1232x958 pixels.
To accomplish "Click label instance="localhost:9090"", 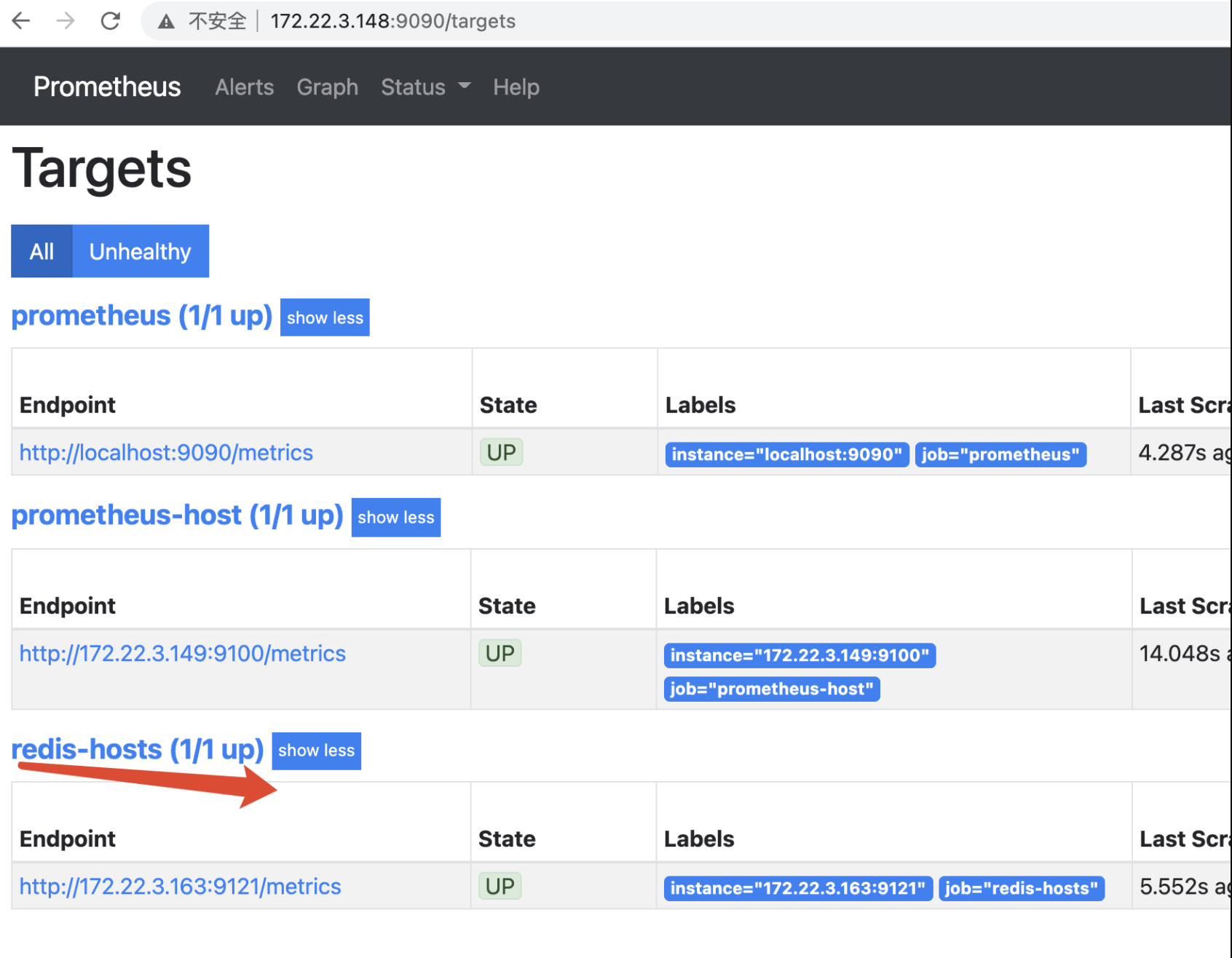I will [786, 454].
